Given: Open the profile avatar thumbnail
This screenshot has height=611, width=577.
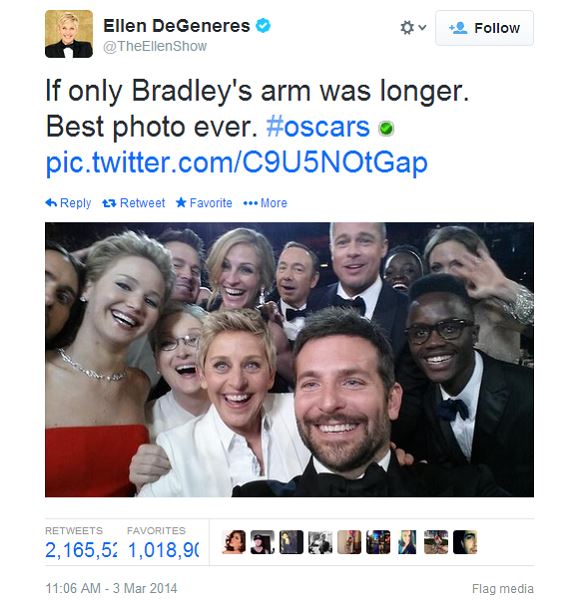Looking at the screenshot, I should (x=69, y=34).
